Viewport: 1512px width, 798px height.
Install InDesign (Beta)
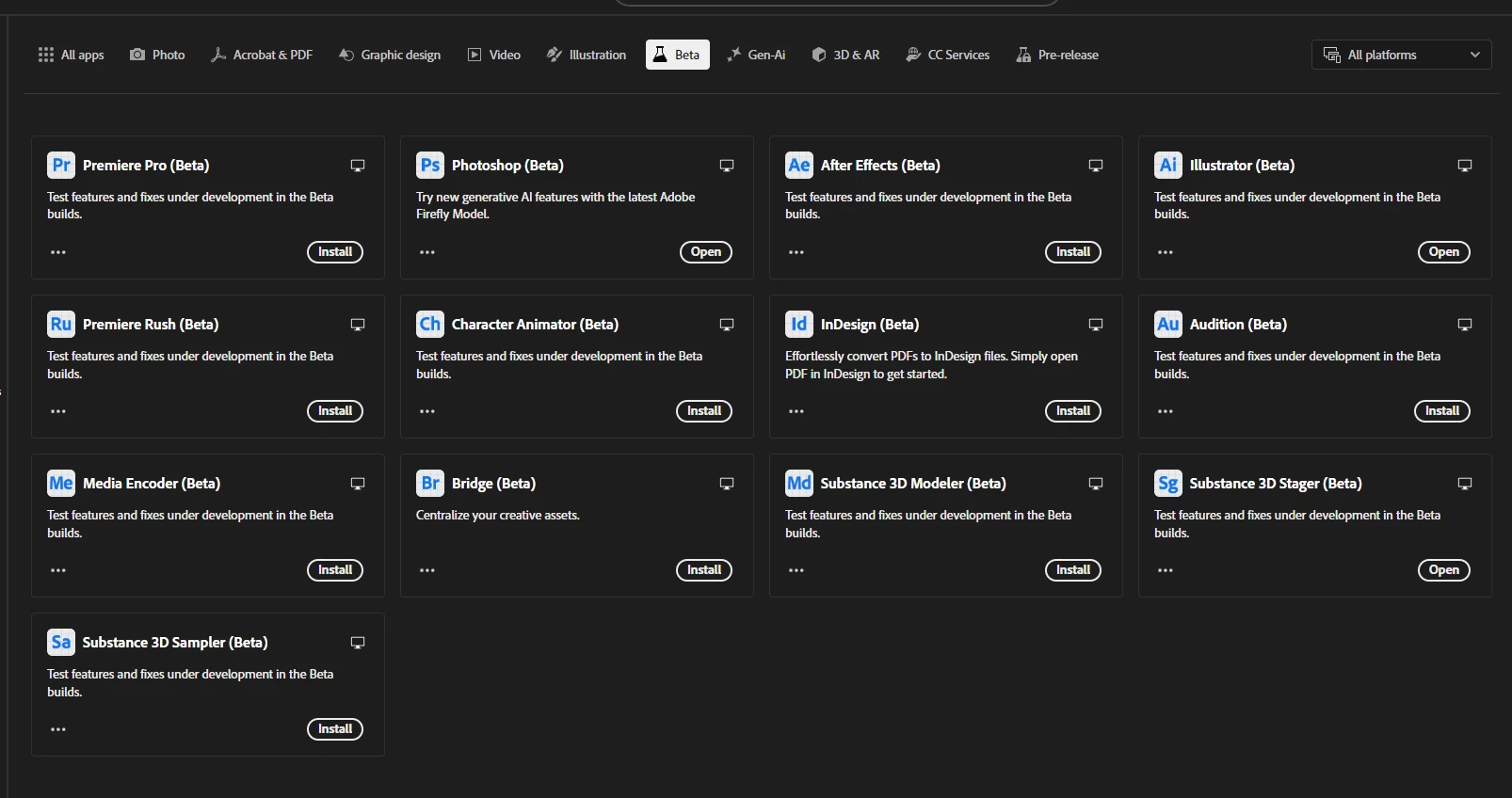pos(1073,411)
